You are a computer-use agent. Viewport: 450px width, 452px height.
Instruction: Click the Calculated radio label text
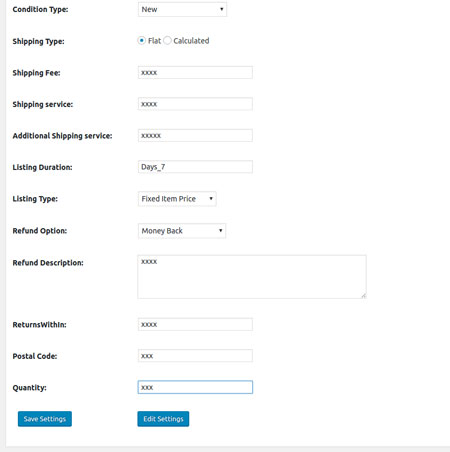(x=191, y=41)
